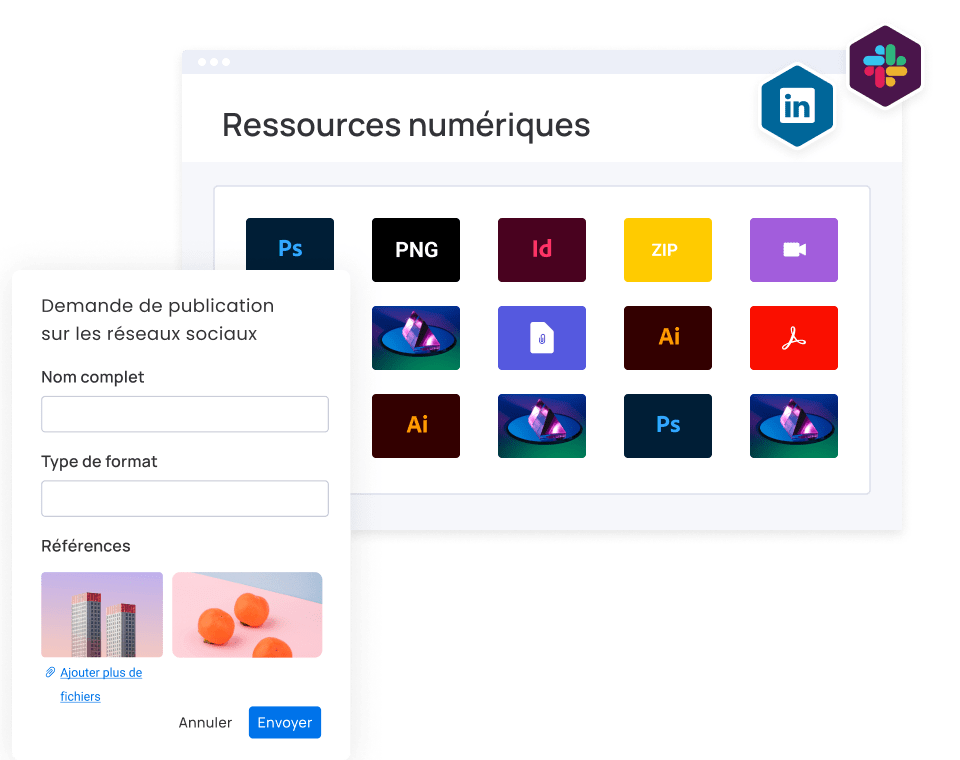This screenshot has width=960, height=760.
Task: Select the blue attachment document tile
Action: click(542, 338)
